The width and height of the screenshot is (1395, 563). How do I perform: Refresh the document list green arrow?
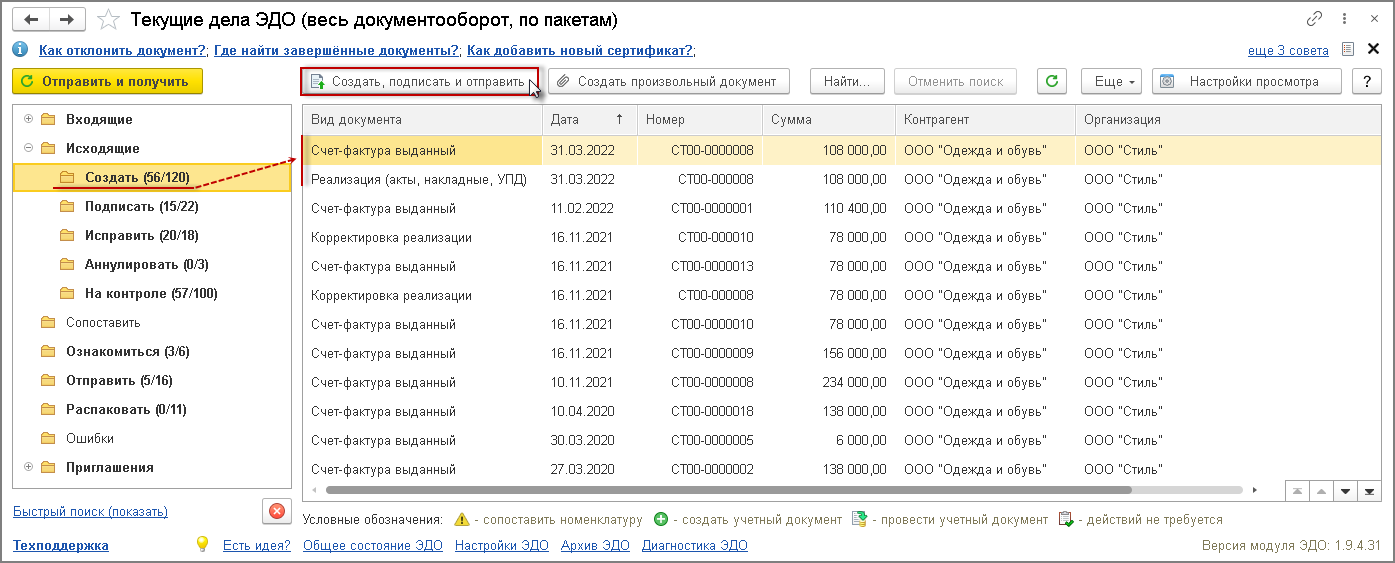[1051, 81]
